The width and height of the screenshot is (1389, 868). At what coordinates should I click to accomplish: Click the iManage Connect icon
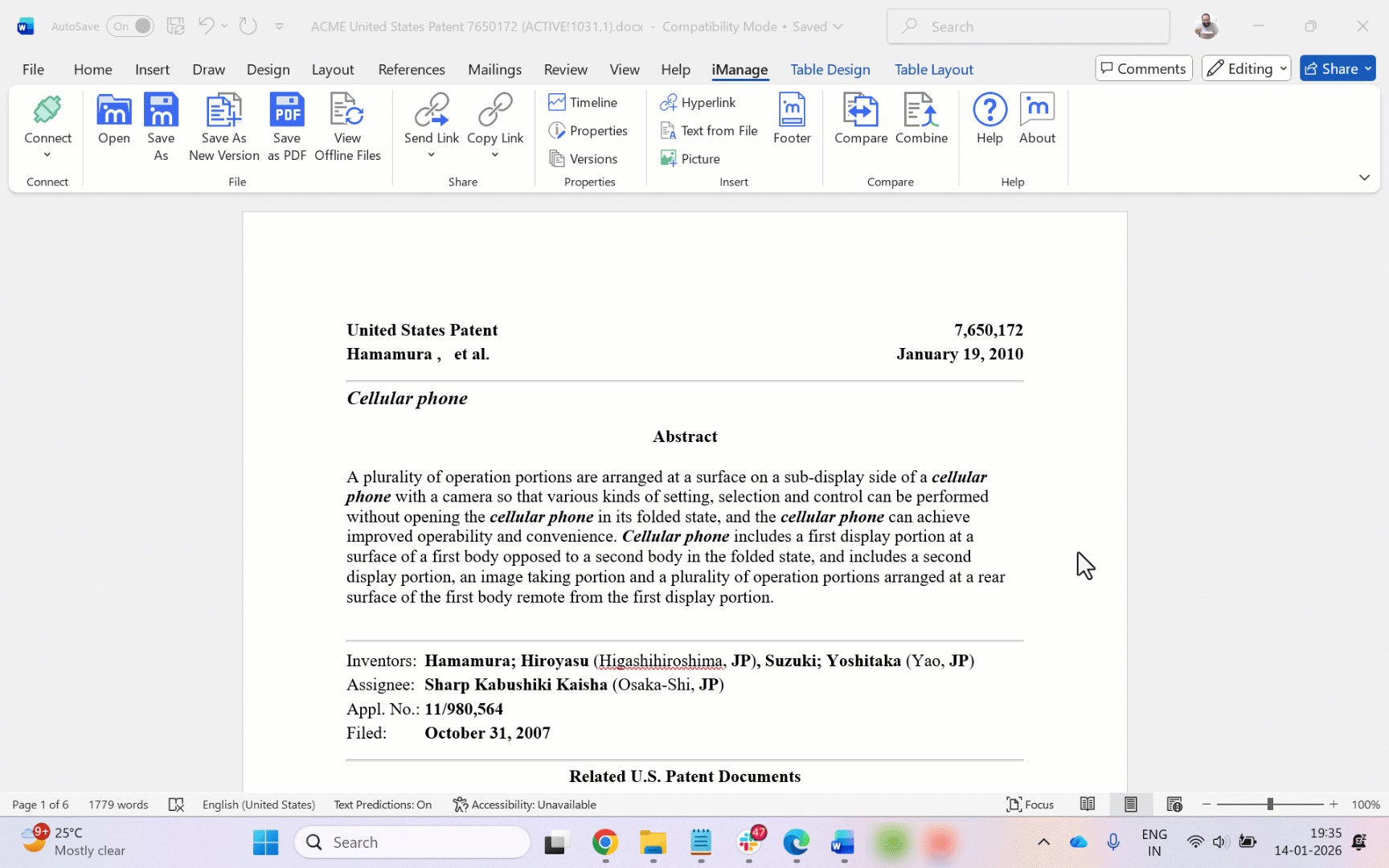click(47, 111)
